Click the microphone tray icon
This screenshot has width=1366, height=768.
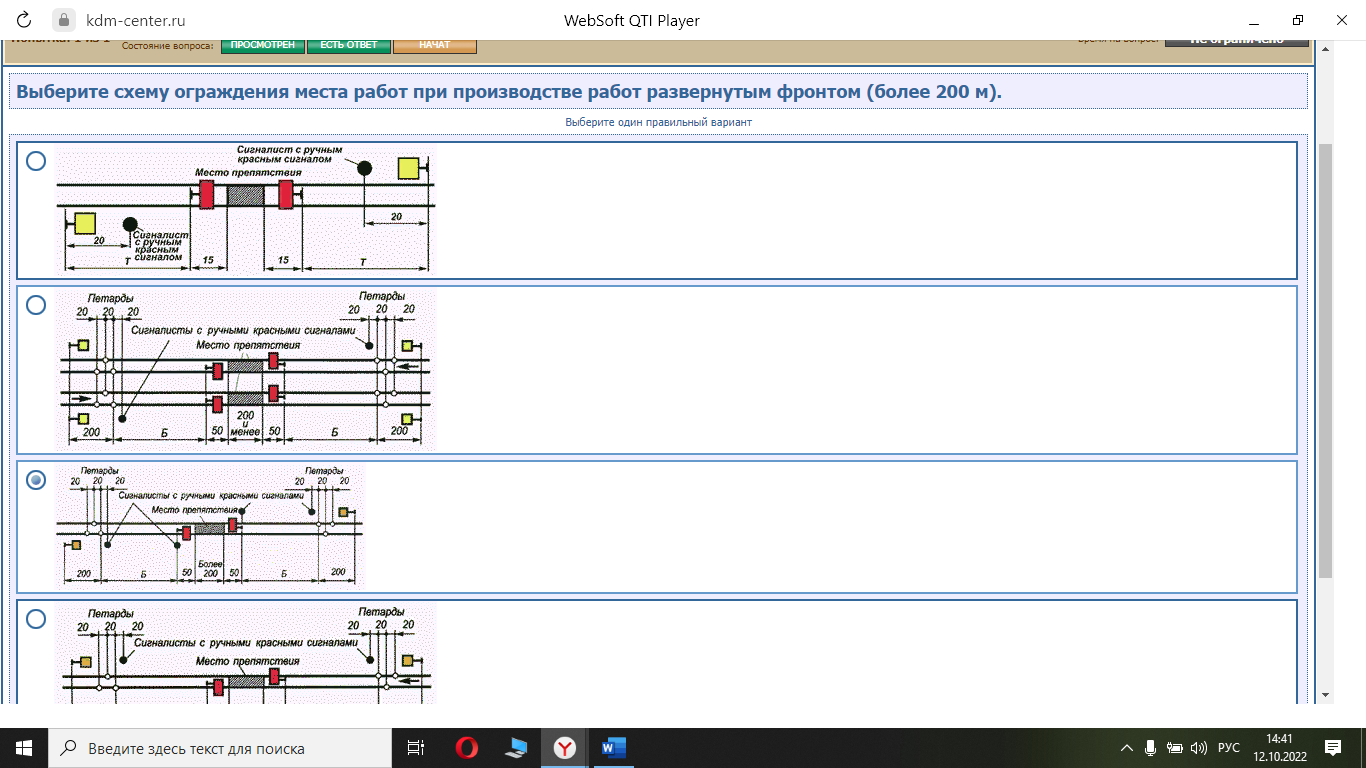pos(1151,748)
